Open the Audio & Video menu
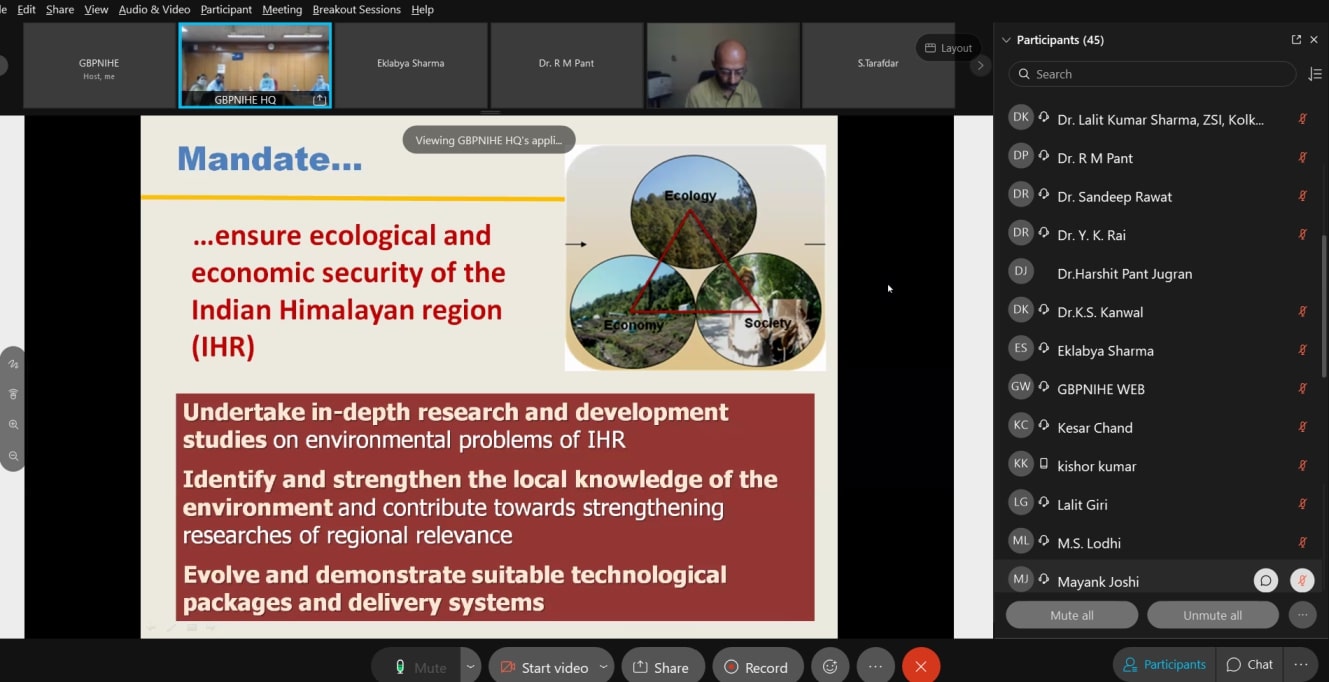The width and height of the screenshot is (1329, 682). 154,9
